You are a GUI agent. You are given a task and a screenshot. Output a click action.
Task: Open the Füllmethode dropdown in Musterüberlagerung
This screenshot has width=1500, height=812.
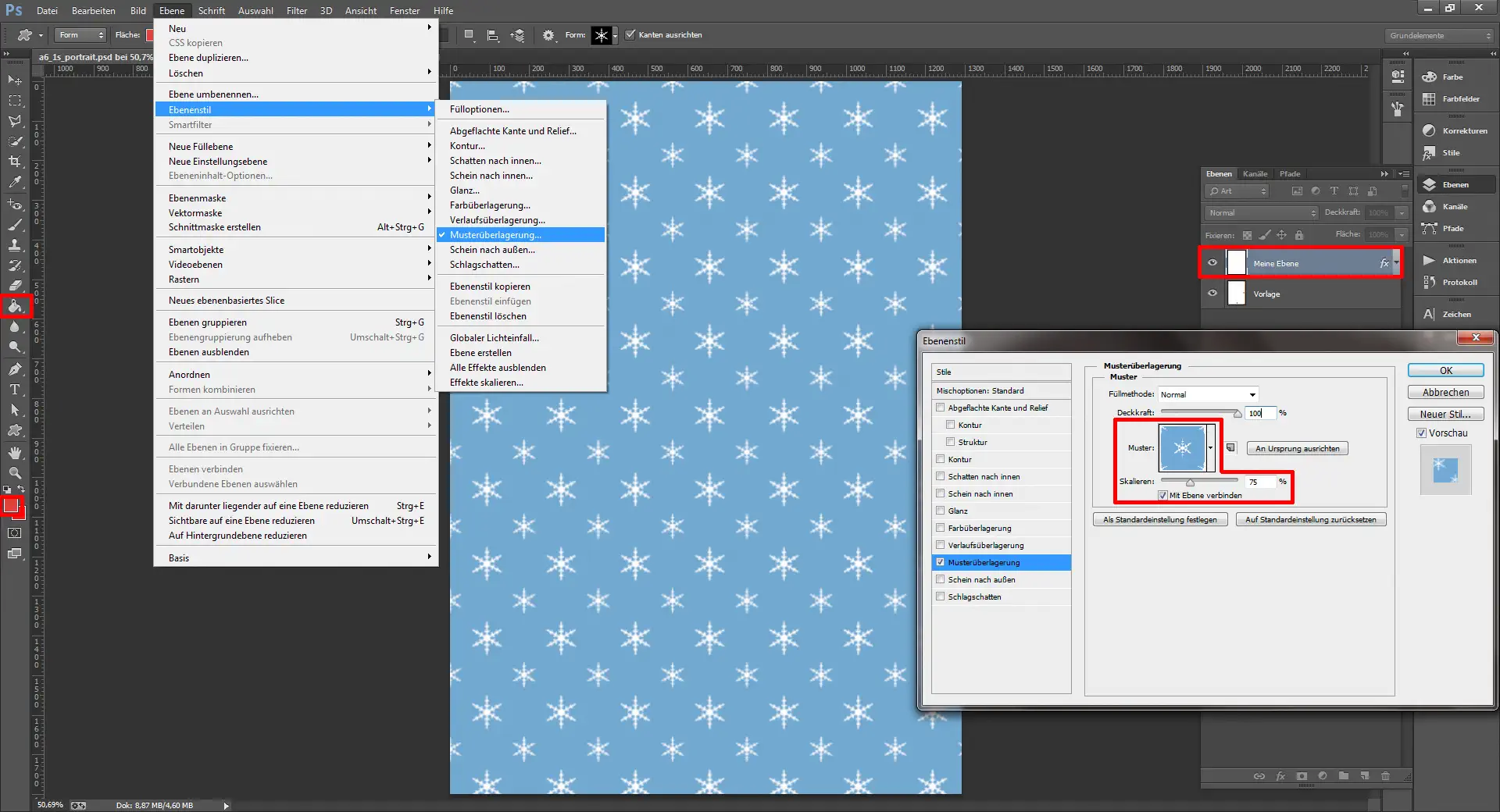[1207, 394]
